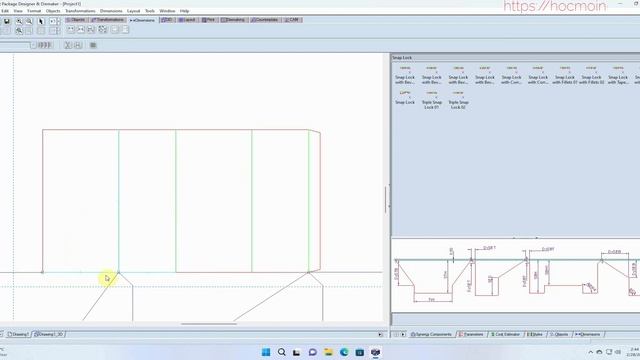Show the Cost Estimator panel tab

pyautogui.click(x=505, y=334)
